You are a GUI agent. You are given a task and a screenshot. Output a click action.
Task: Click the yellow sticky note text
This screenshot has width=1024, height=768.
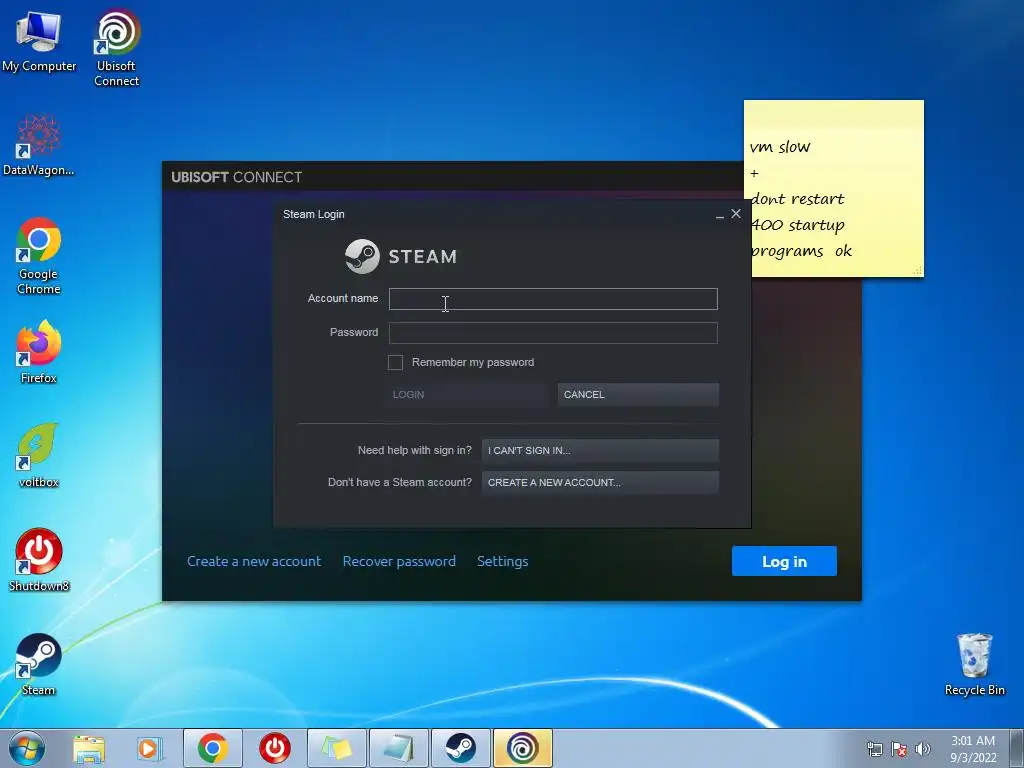click(801, 199)
